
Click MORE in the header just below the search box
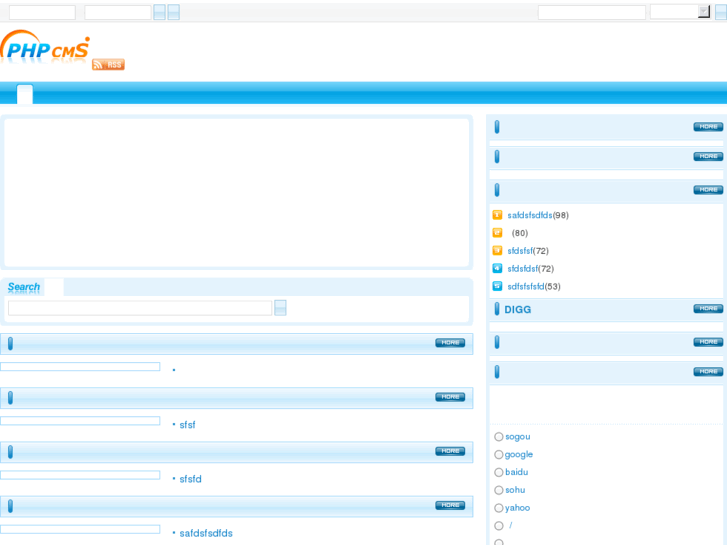[450, 343]
